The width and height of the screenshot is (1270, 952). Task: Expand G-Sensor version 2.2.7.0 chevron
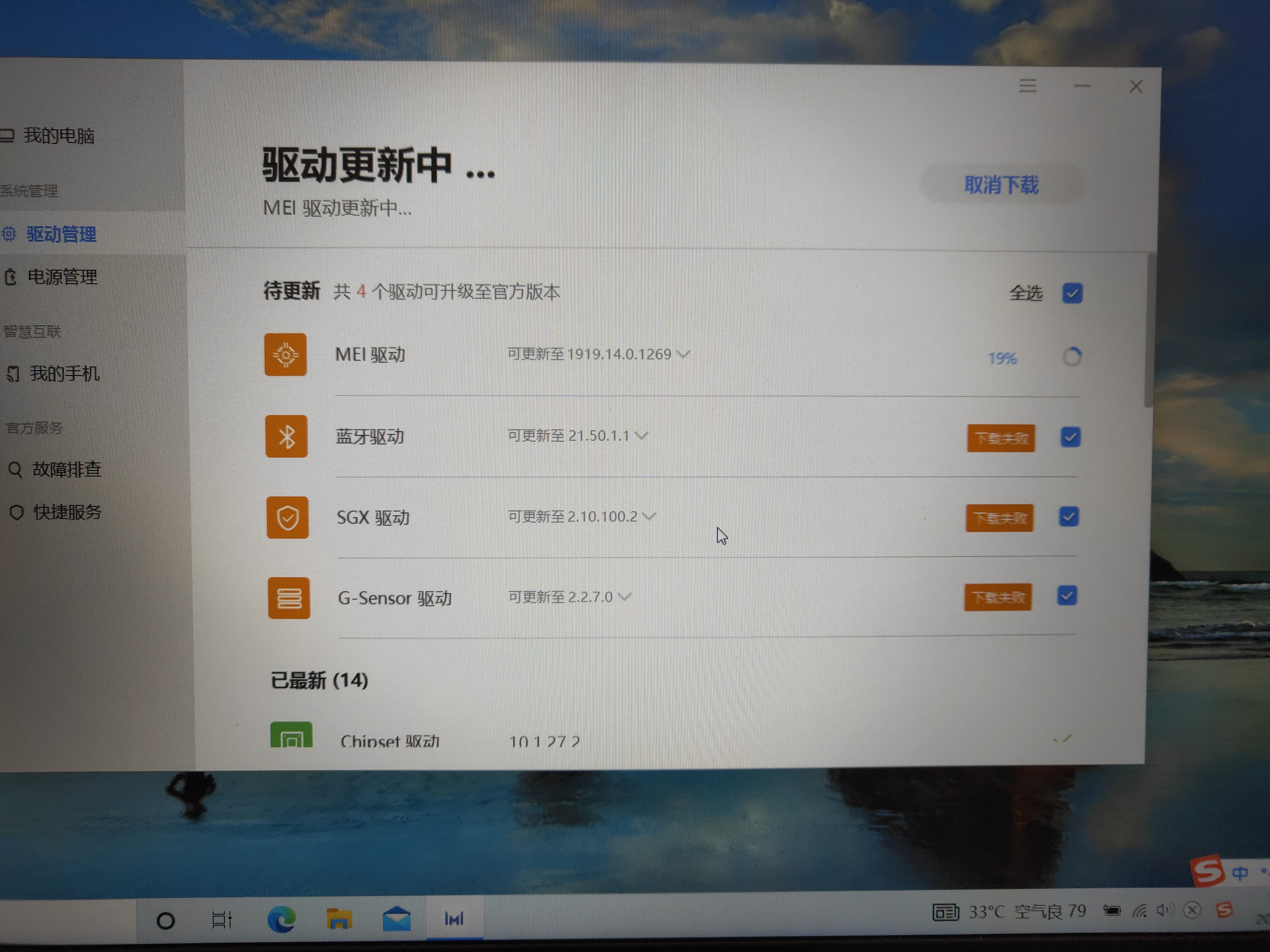coord(625,597)
